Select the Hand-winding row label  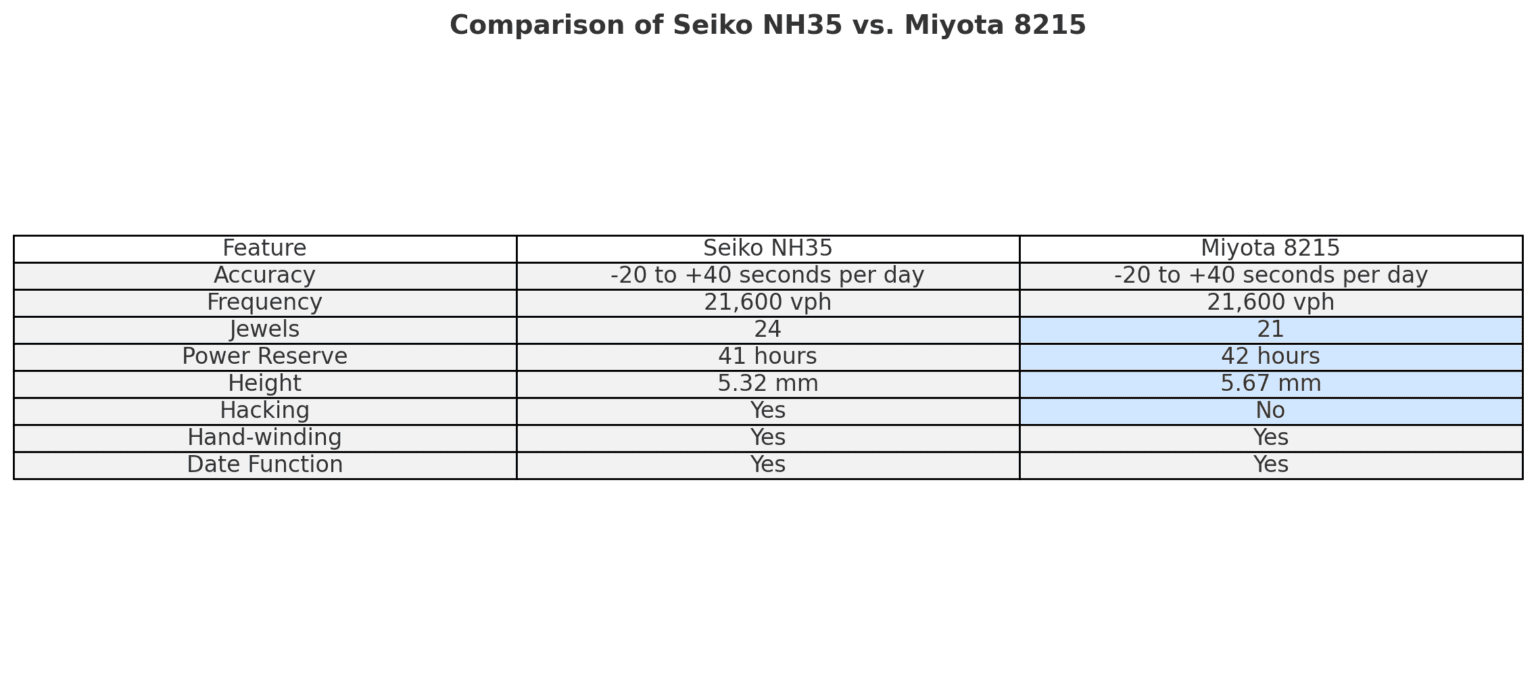pyautogui.click(x=264, y=437)
